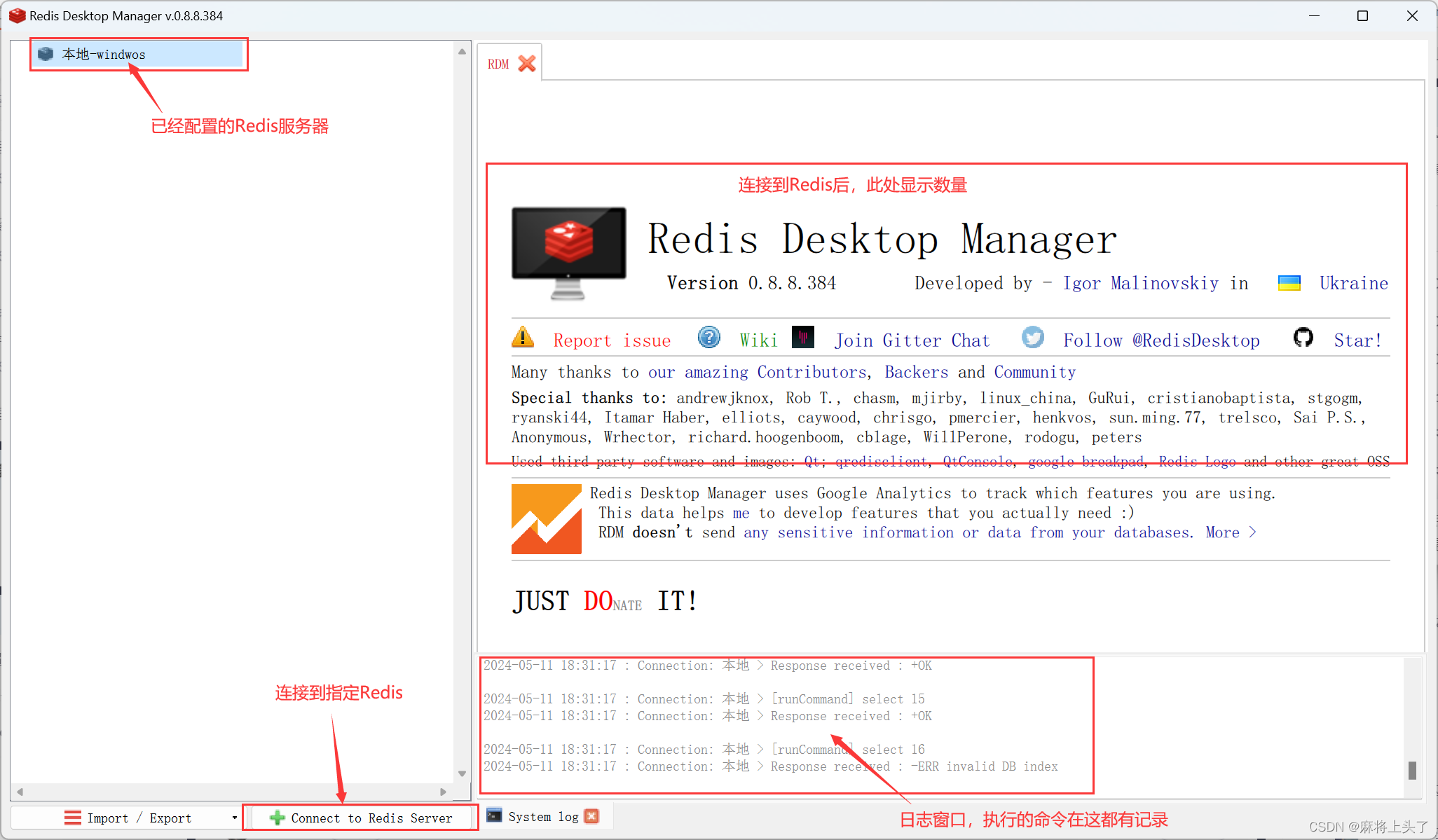Click the GitHub octocat icon
The width and height of the screenshot is (1438, 840).
(1303, 337)
